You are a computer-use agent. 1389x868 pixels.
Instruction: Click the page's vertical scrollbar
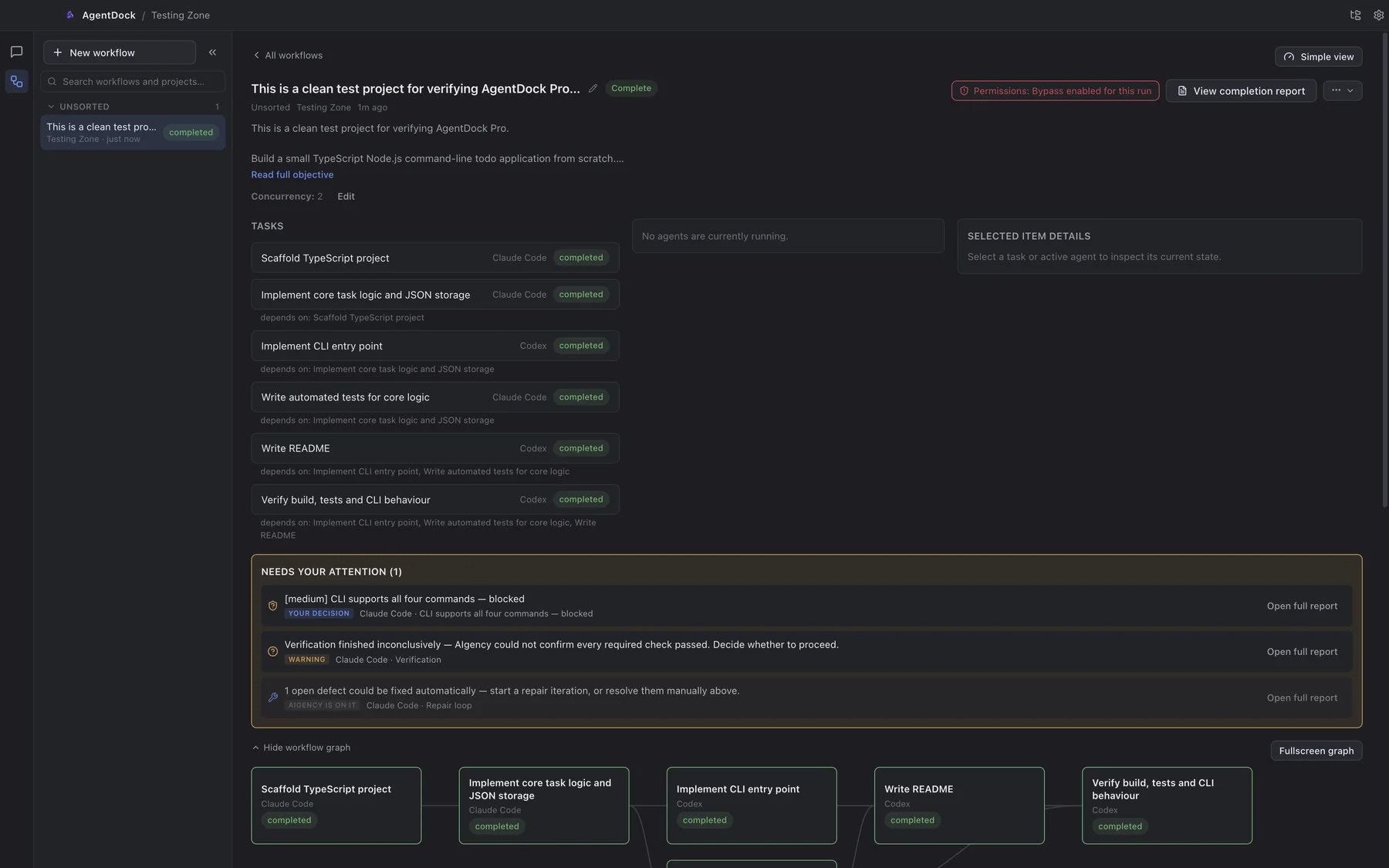pyautogui.click(x=1385, y=270)
